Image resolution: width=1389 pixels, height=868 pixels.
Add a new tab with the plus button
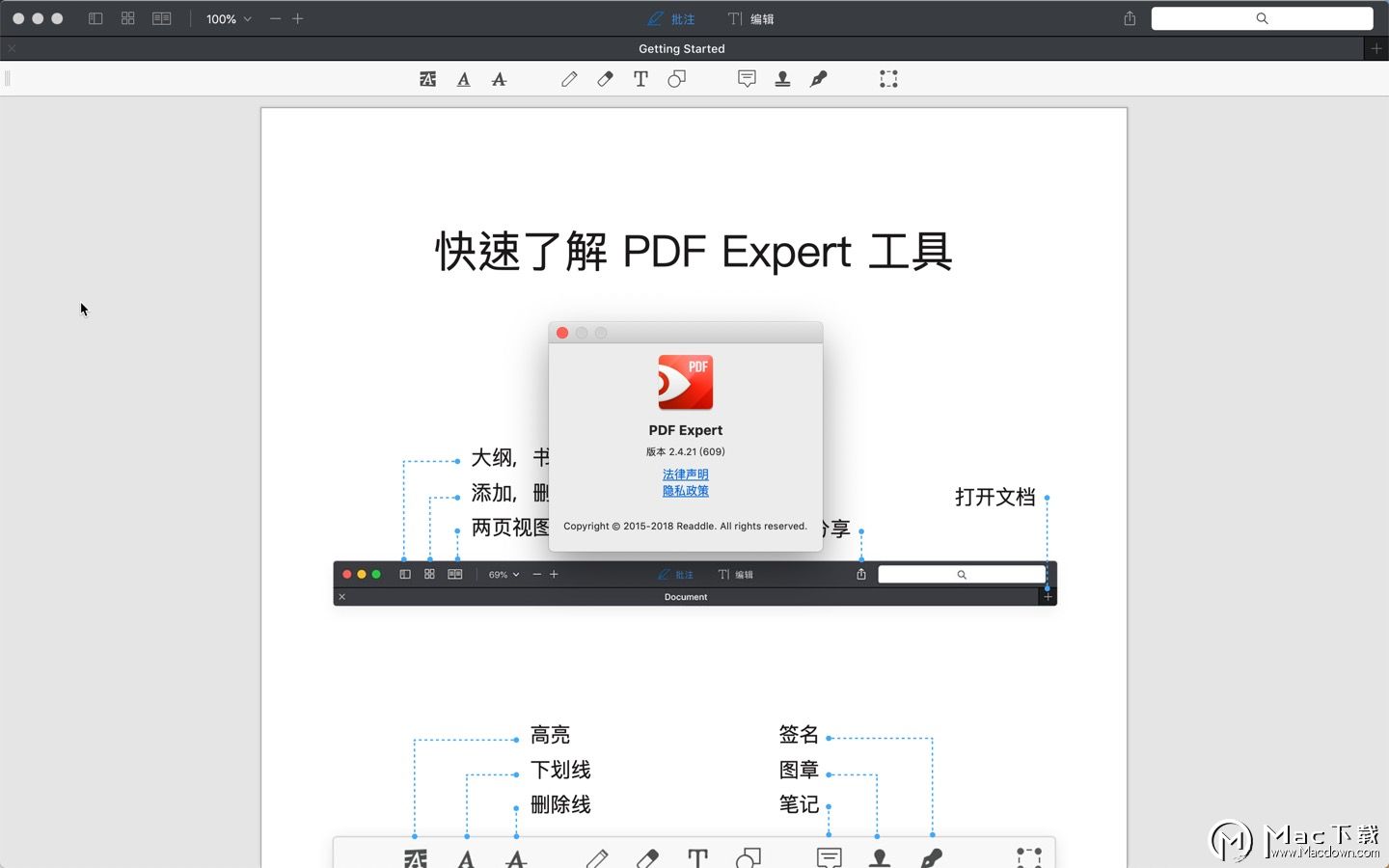pyautogui.click(x=1376, y=48)
